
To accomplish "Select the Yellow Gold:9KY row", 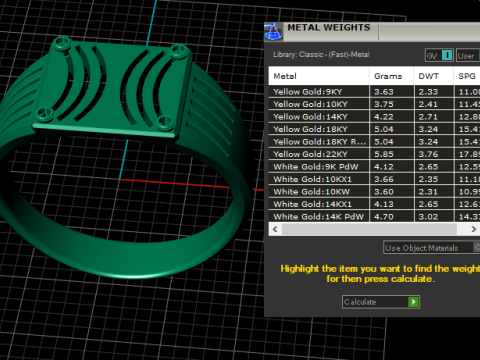I will pyautogui.click(x=374, y=92).
